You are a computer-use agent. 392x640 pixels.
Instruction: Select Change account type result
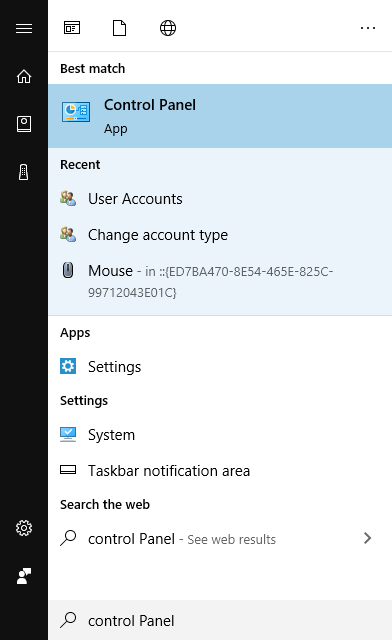220,235
